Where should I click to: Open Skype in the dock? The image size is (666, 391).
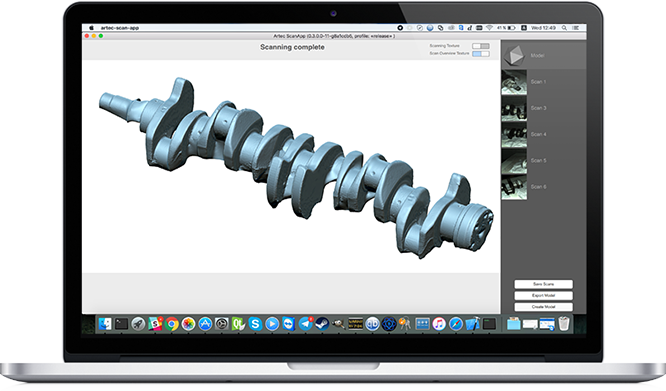255,324
